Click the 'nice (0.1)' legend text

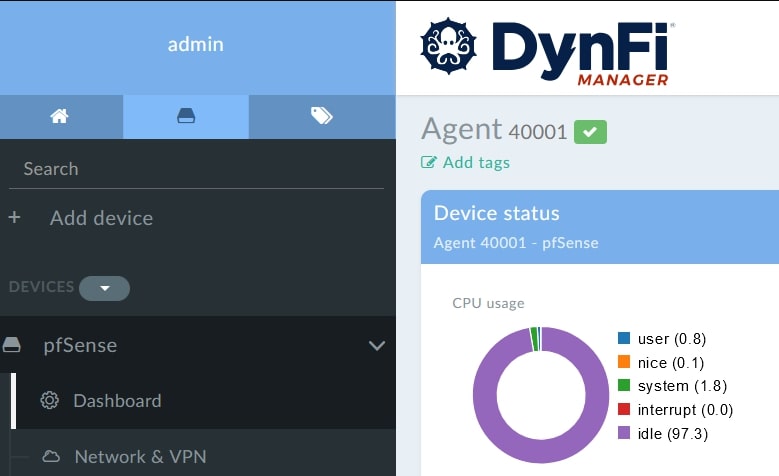point(671,363)
